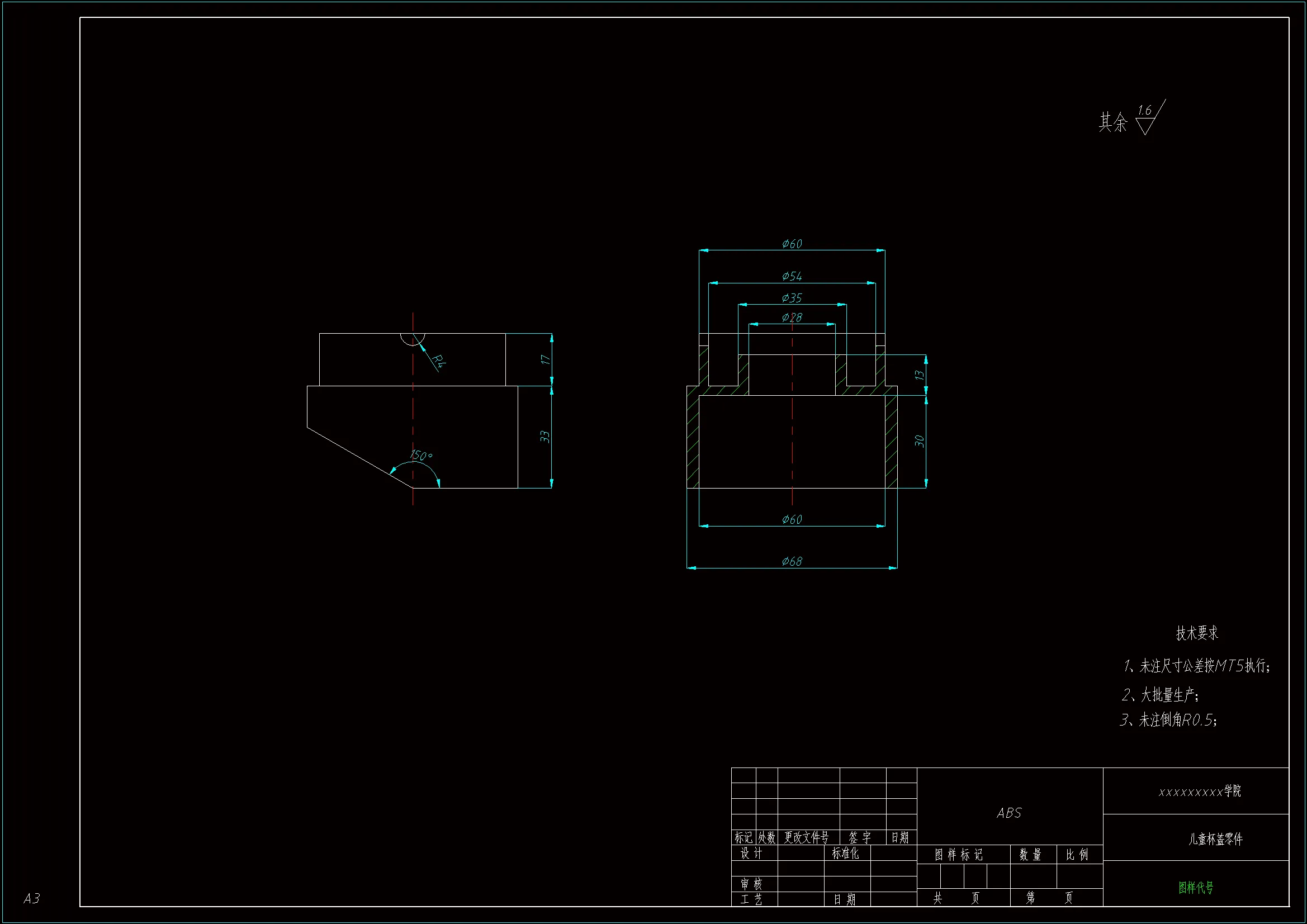Click the 技术要求 heading text
Viewport: 1307px width, 924px height.
point(1196,633)
